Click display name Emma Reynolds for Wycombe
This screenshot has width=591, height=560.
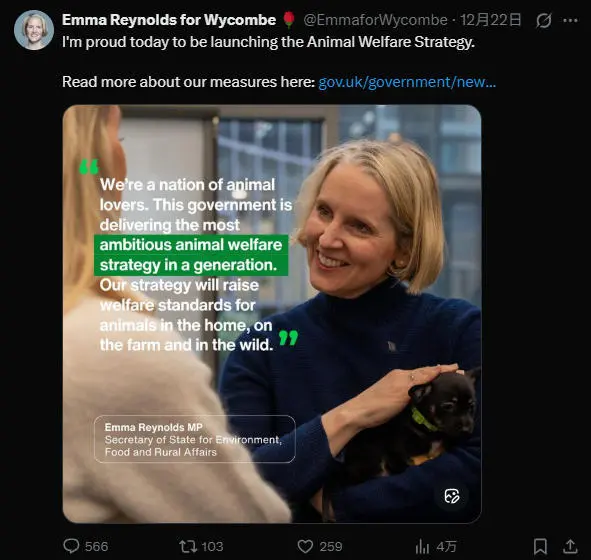(169, 20)
